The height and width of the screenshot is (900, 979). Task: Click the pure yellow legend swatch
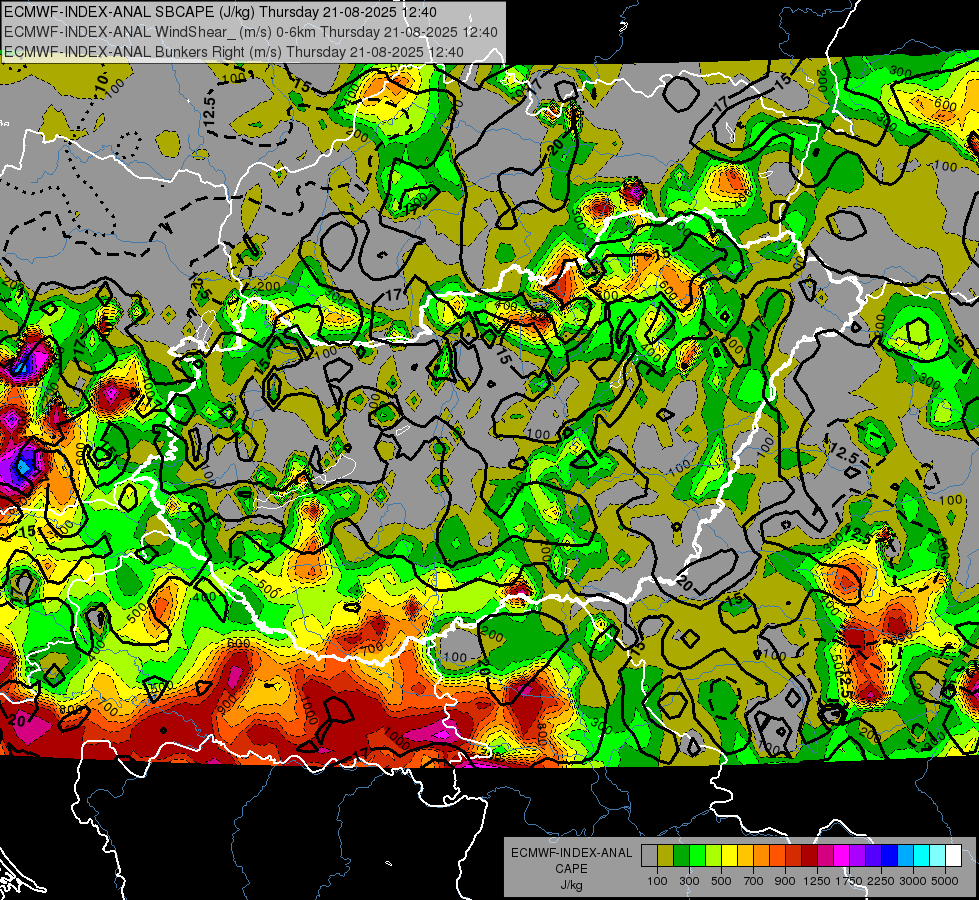click(x=729, y=856)
